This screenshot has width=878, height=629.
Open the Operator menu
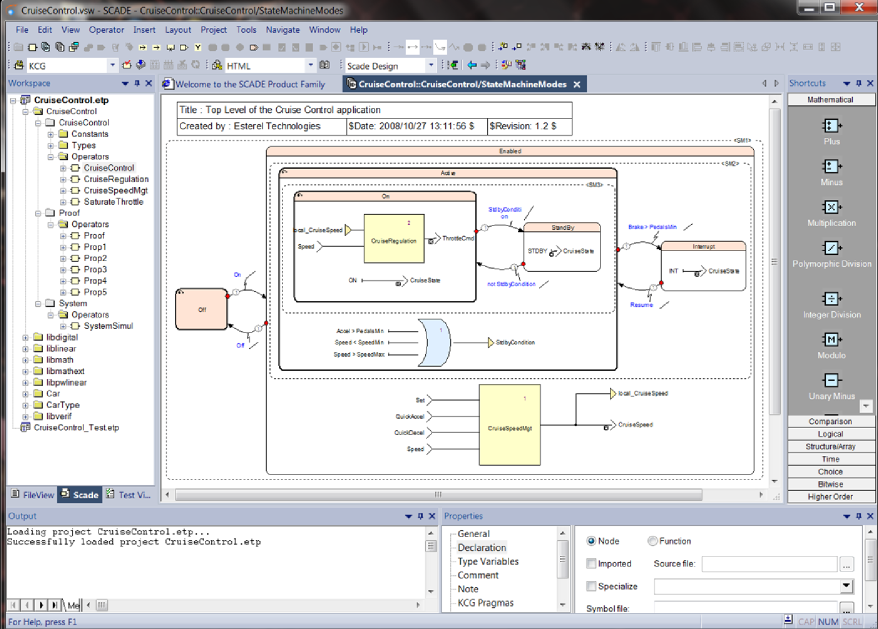point(106,30)
